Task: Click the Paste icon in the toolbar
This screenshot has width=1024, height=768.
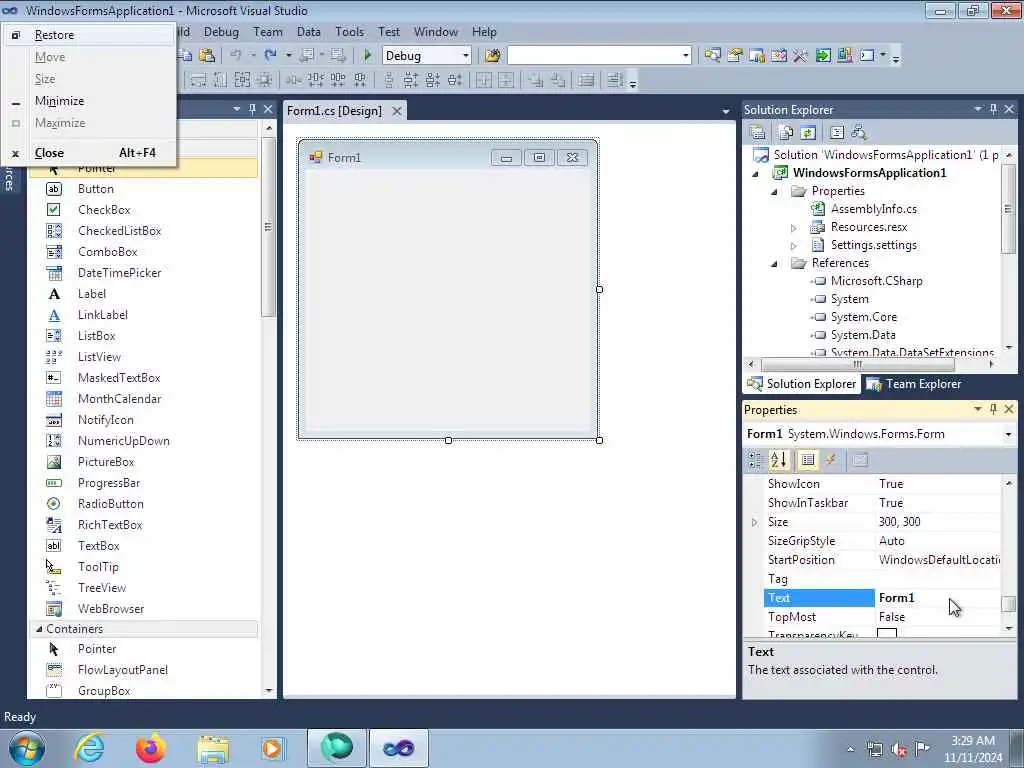Action: pyautogui.click(x=207, y=56)
